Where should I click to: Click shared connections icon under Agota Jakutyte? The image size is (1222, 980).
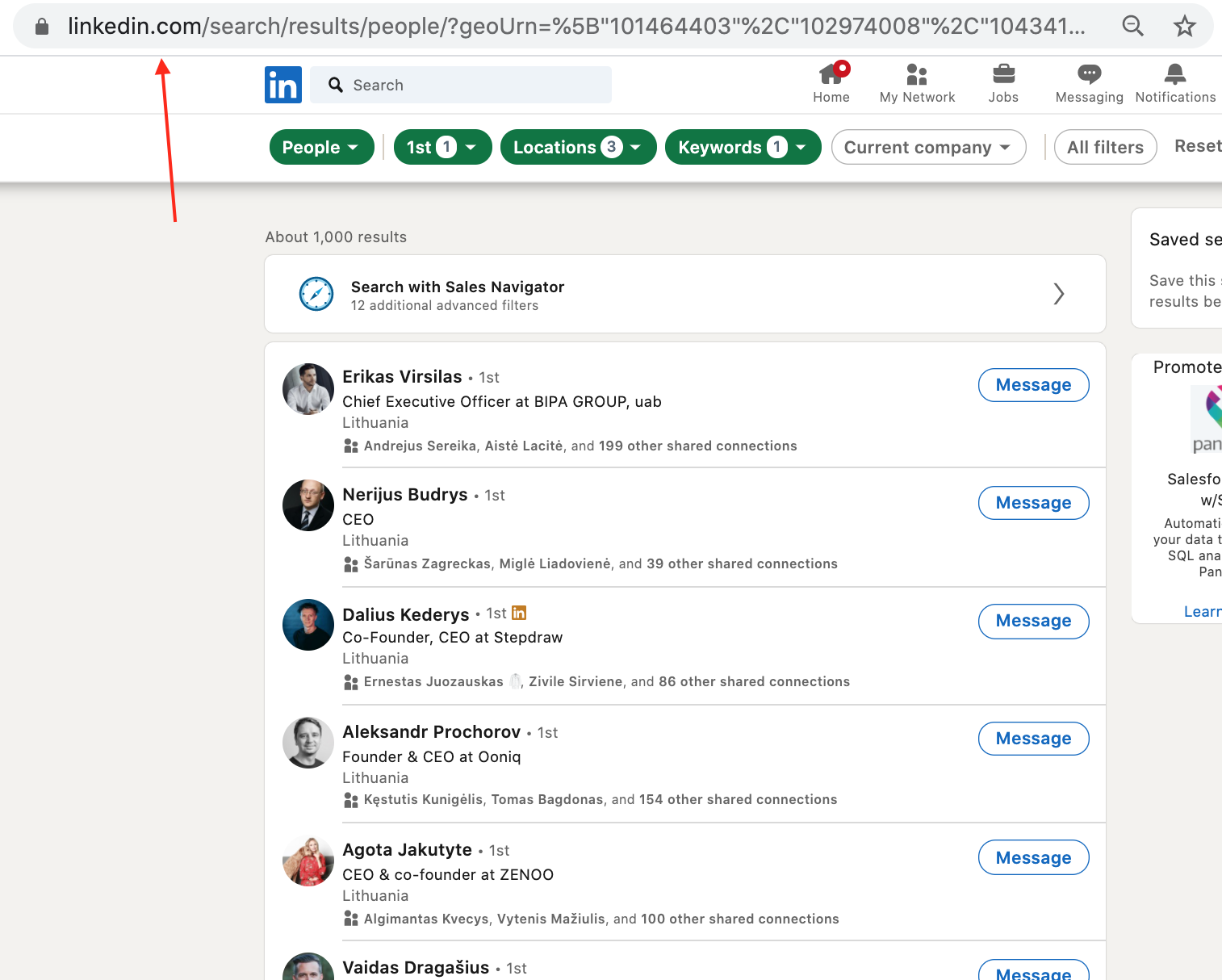[350, 918]
